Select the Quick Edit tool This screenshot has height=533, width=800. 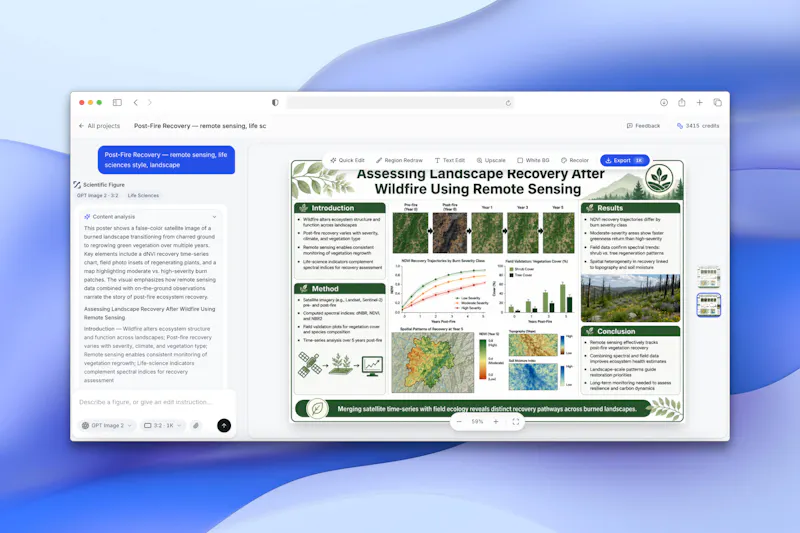(x=347, y=160)
